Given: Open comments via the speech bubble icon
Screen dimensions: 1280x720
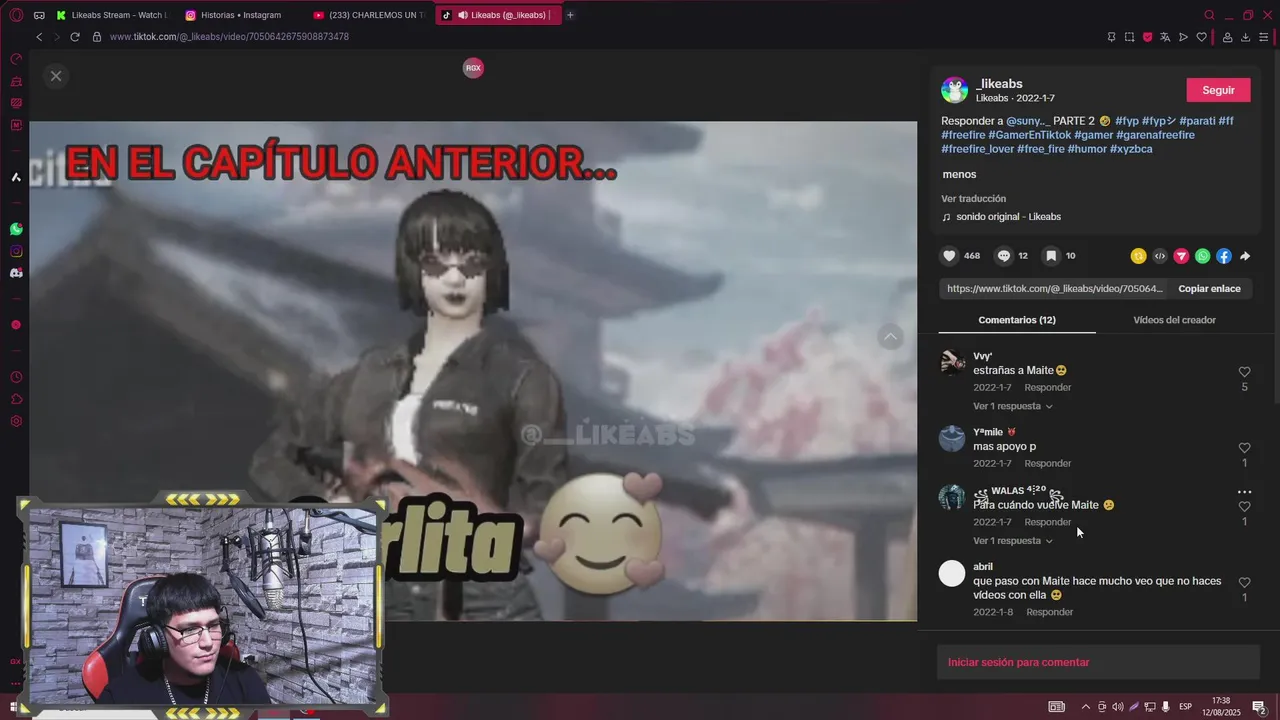Looking at the screenshot, I should (1004, 256).
